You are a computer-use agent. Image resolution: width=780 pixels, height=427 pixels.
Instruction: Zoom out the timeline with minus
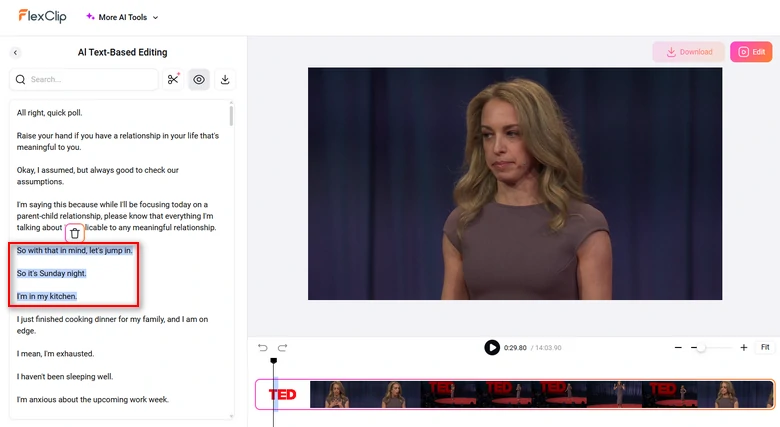(x=678, y=347)
